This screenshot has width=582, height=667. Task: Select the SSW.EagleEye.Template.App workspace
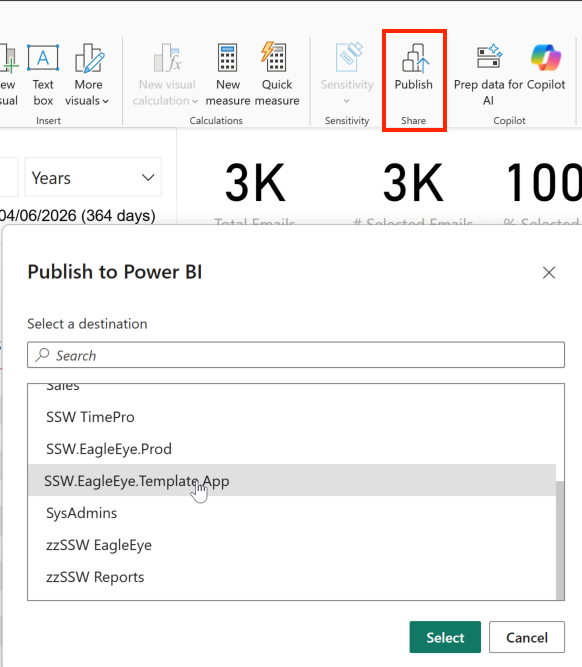pyautogui.click(x=292, y=480)
